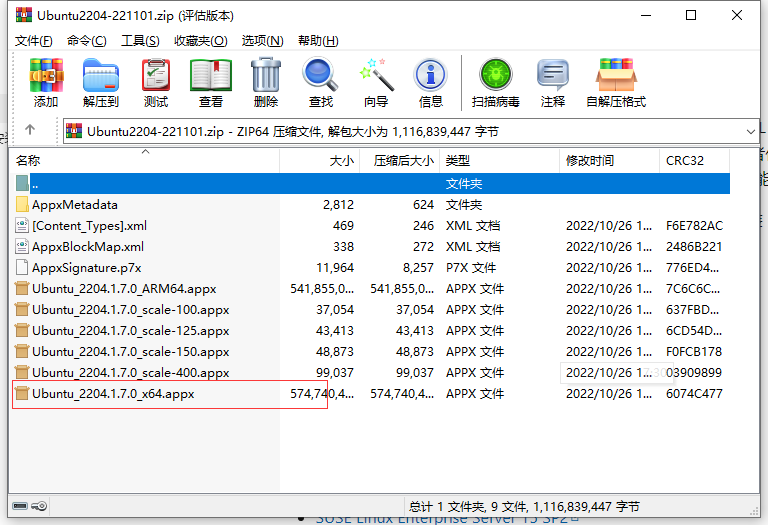Click the AppxBlockMap.xml file icon
This screenshot has width=768, height=525.
point(22,246)
